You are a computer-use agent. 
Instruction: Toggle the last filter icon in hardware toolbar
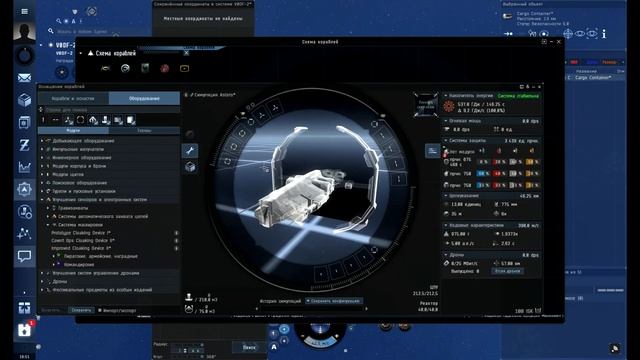pyautogui.click(x=131, y=120)
